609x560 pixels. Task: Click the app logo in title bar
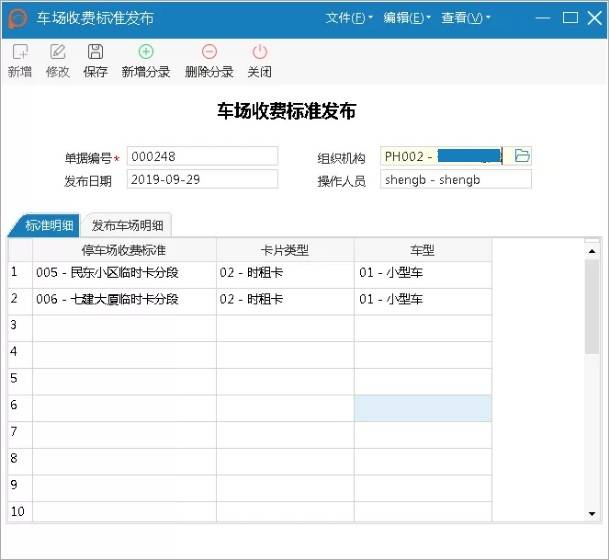17,18
